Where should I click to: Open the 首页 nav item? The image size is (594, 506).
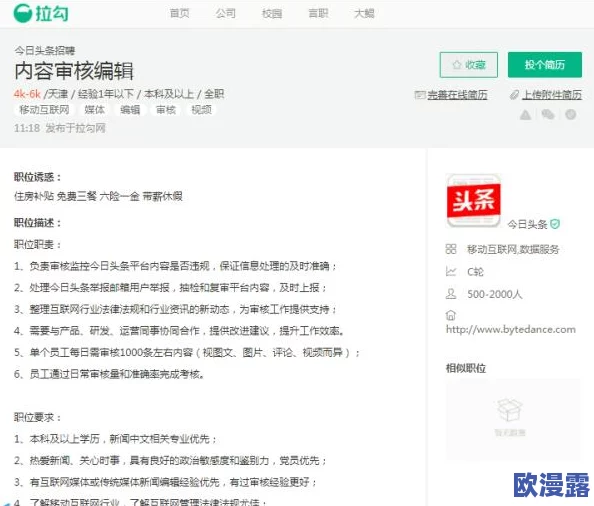(179, 13)
